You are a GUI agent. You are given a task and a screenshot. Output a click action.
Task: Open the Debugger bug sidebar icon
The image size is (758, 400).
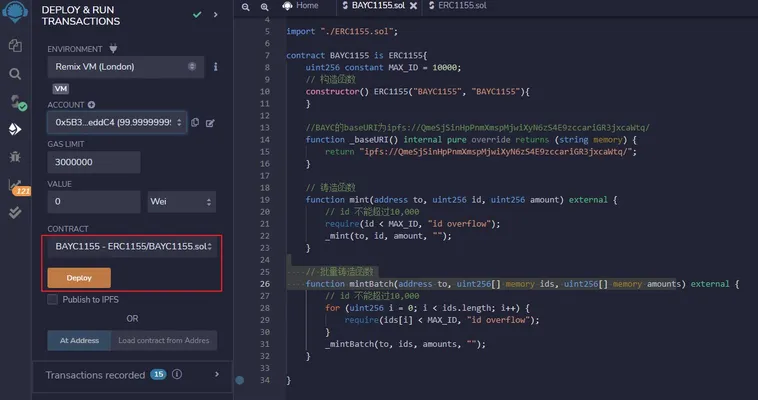pyautogui.click(x=15, y=157)
